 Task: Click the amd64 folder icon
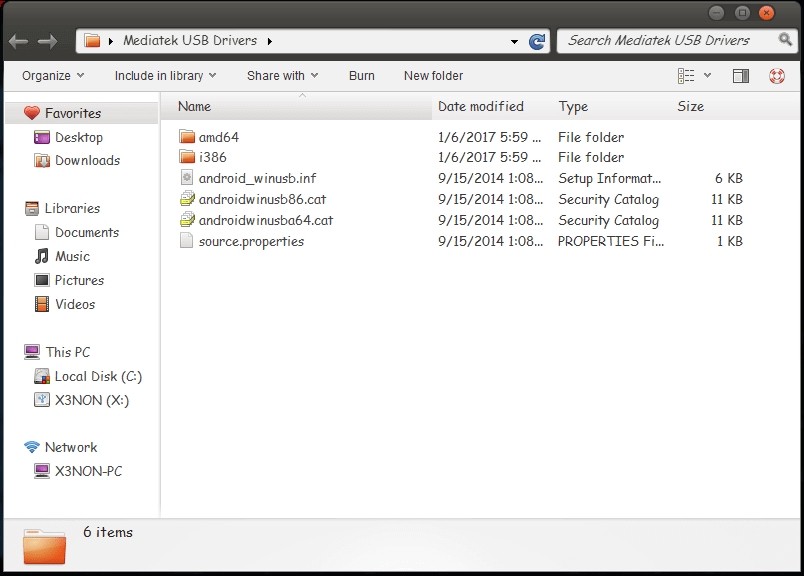point(187,136)
